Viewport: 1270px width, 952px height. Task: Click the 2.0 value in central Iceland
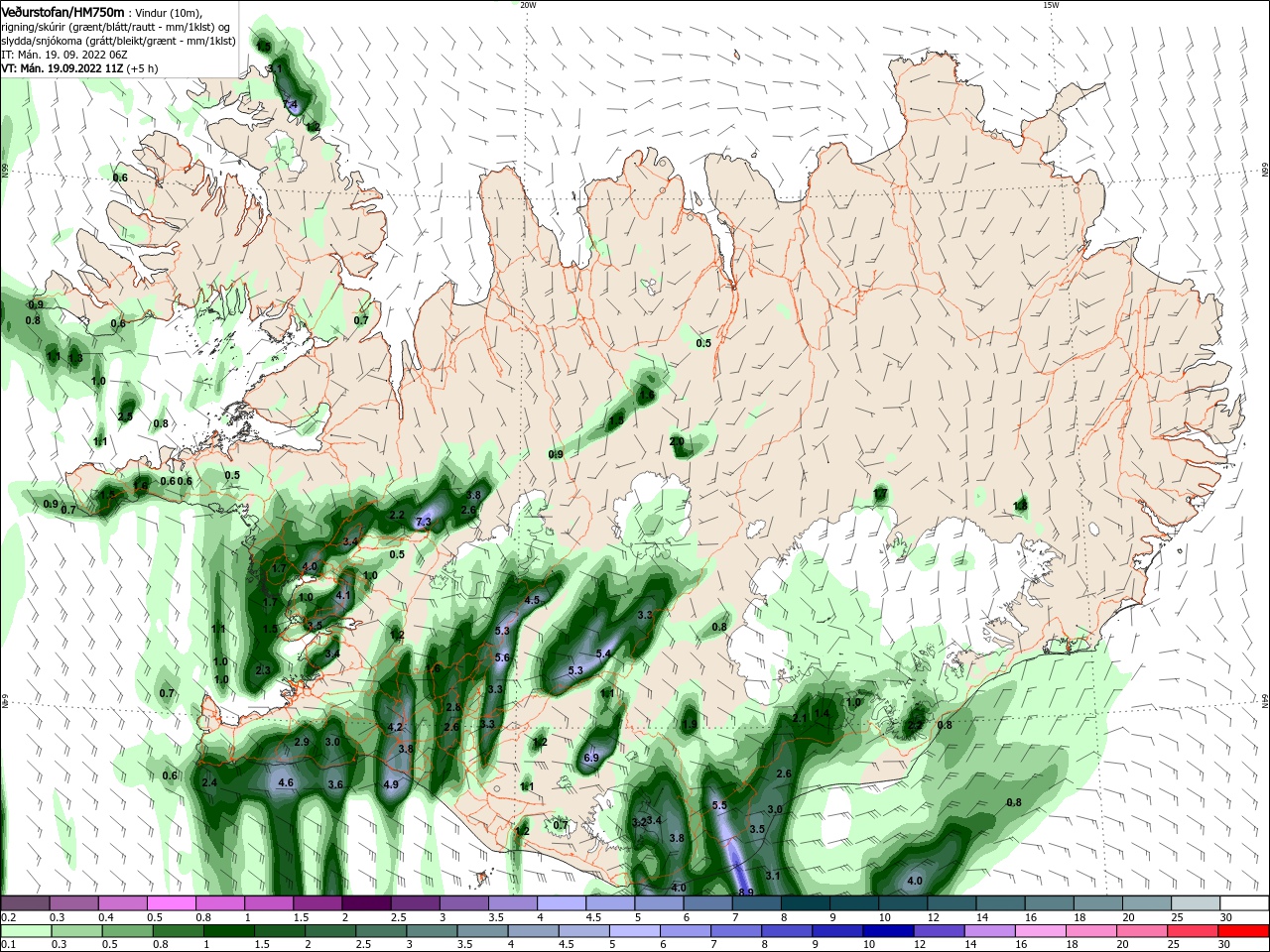(677, 441)
